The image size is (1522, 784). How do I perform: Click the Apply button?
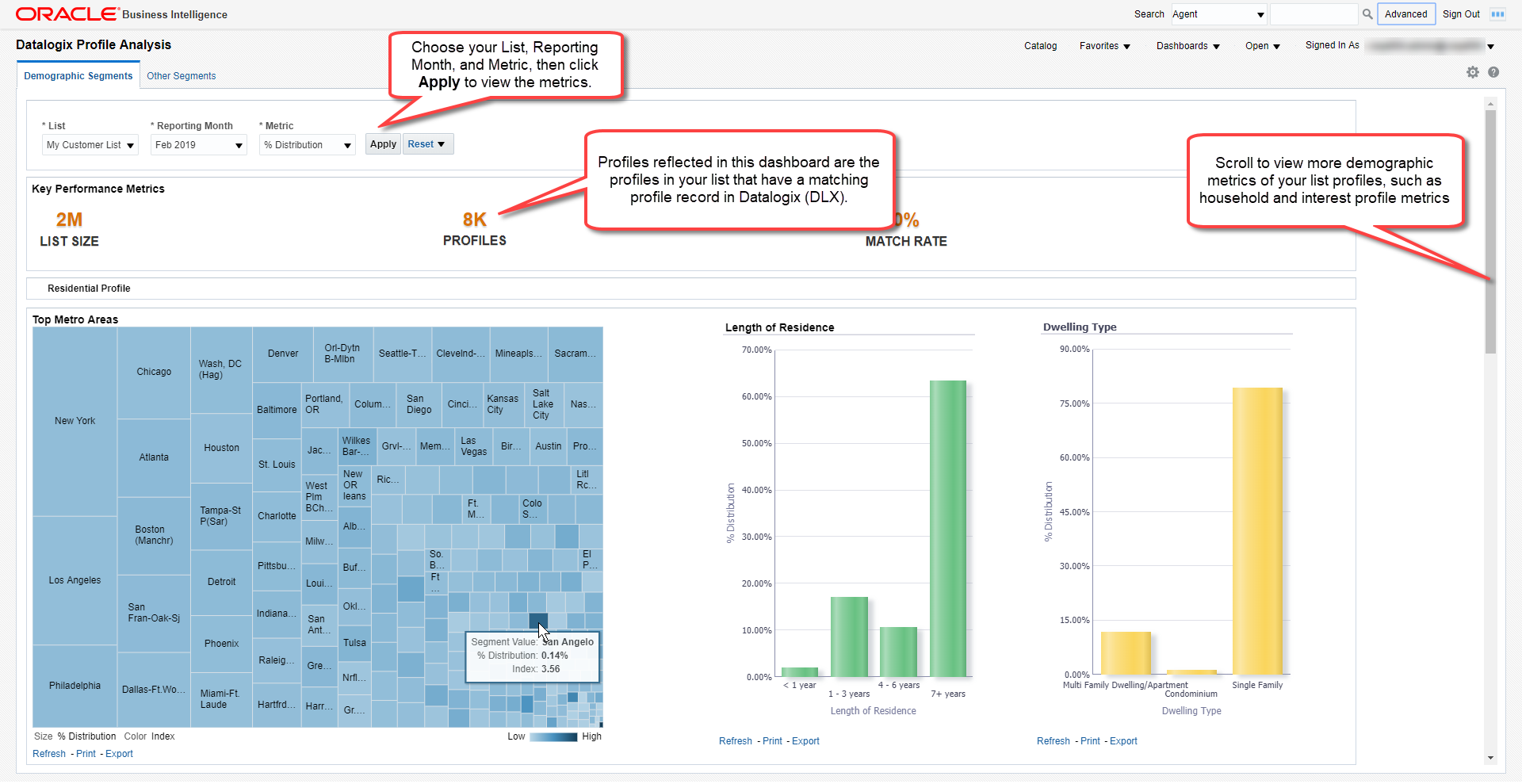click(383, 144)
